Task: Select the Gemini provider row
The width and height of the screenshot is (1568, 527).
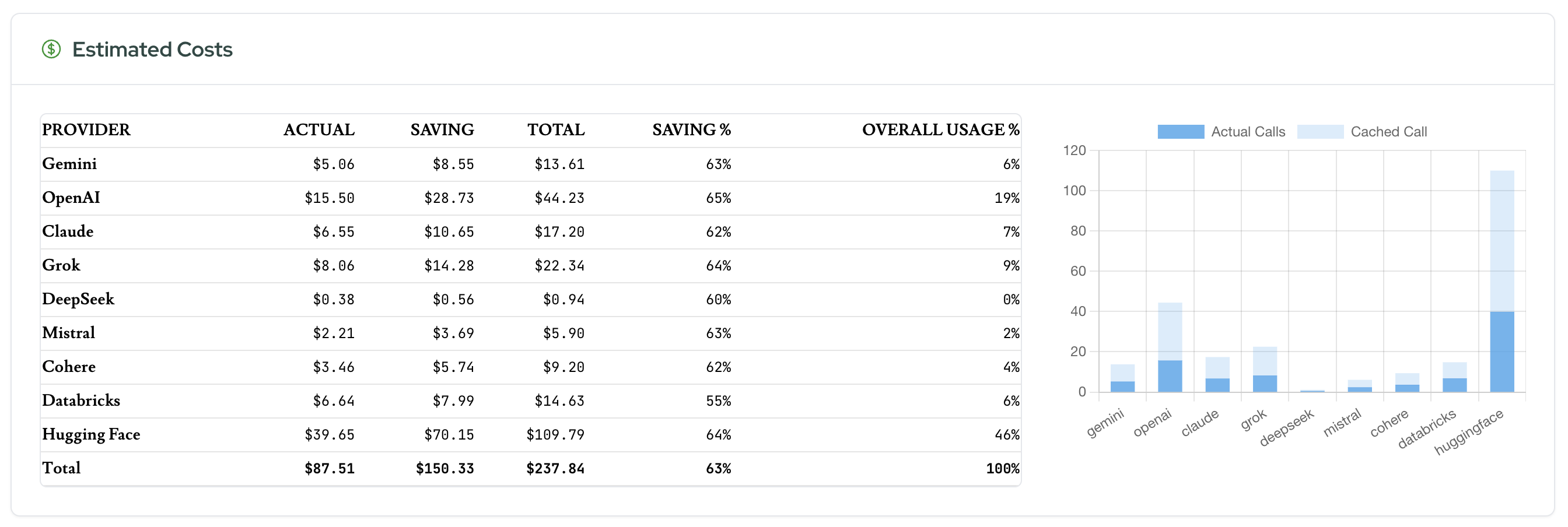Action: pyautogui.click(x=69, y=164)
